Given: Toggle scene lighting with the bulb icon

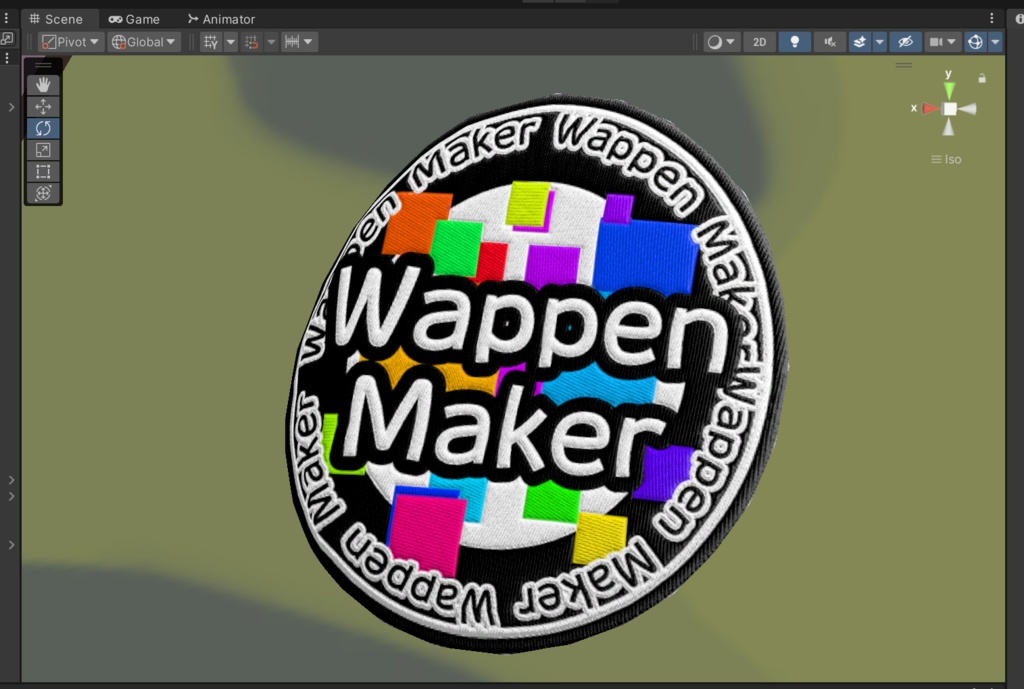Looking at the screenshot, I should point(794,41).
